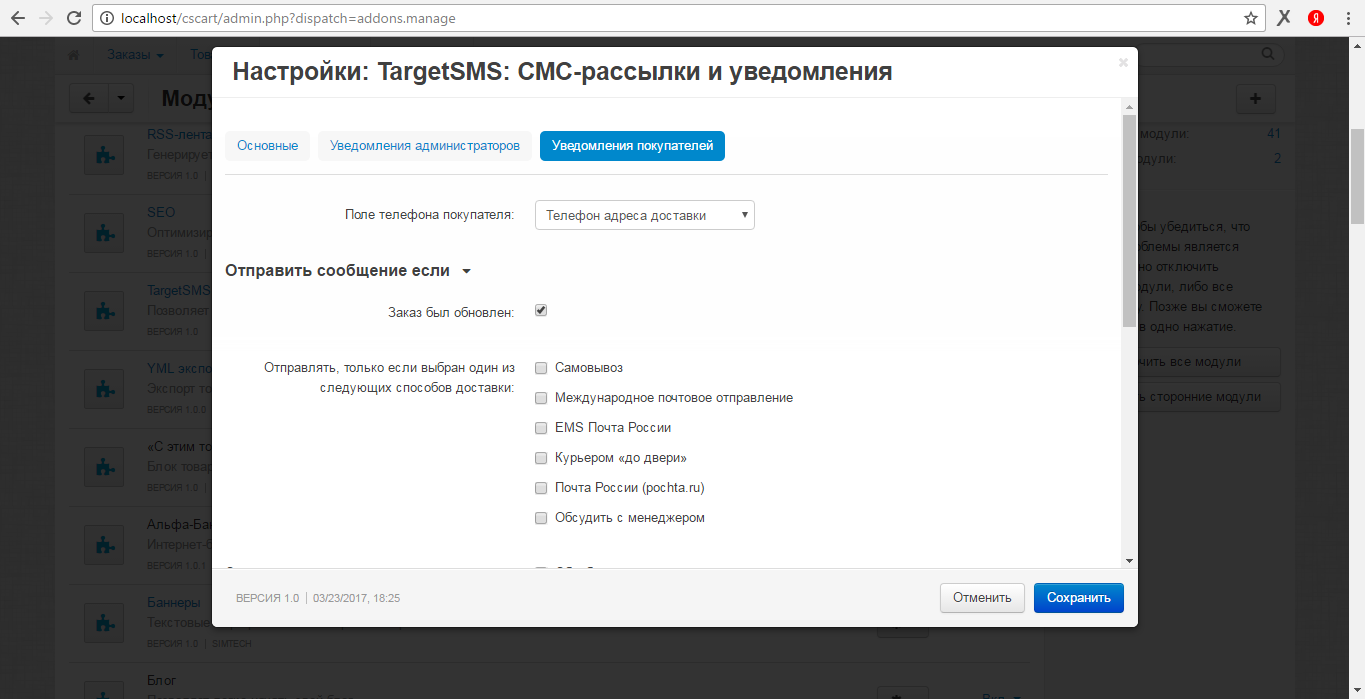Click the TargetSMS module puzzle icon
Viewport: 1365px width, 699px height.
[x=104, y=310]
